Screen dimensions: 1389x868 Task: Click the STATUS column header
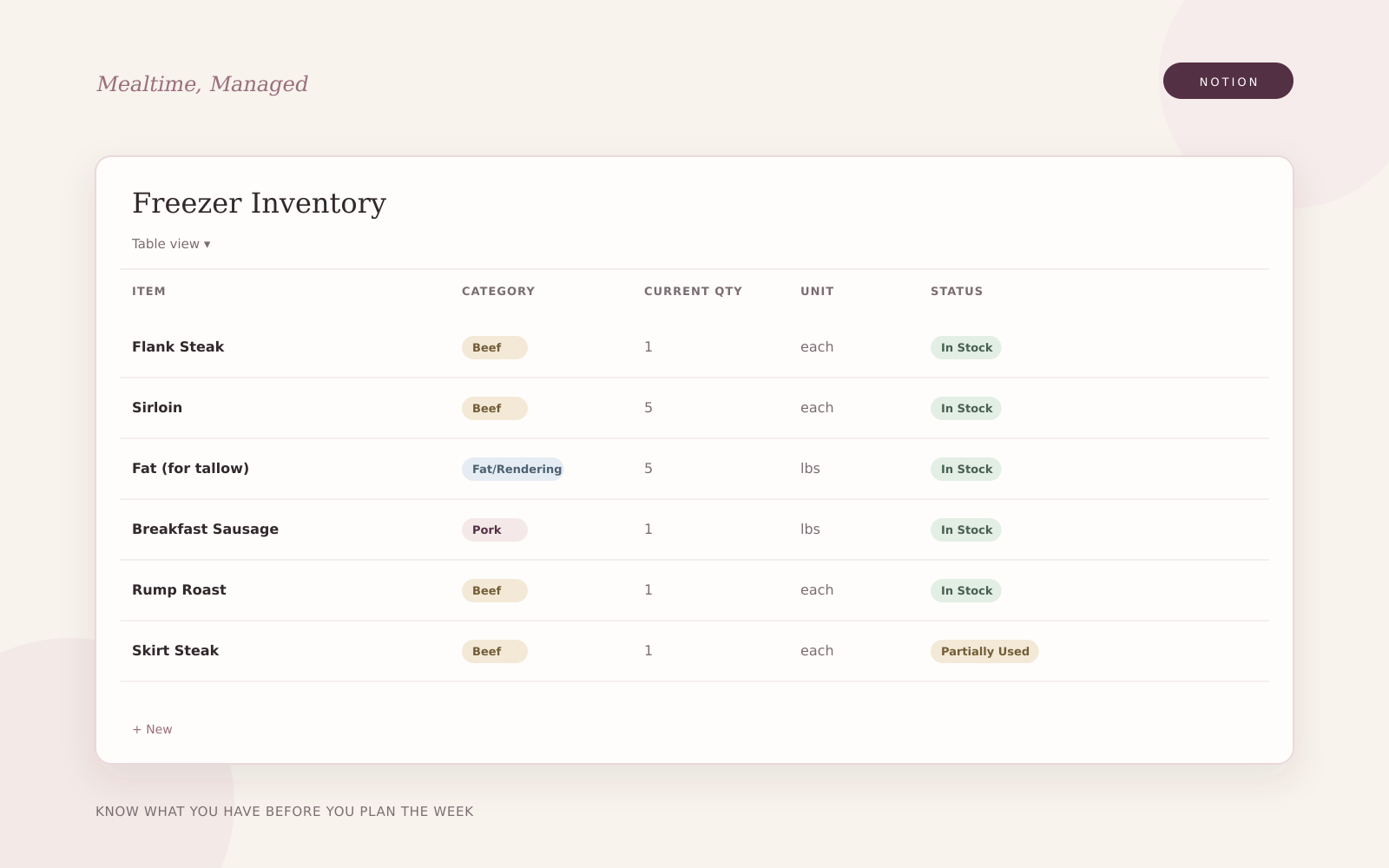957,291
